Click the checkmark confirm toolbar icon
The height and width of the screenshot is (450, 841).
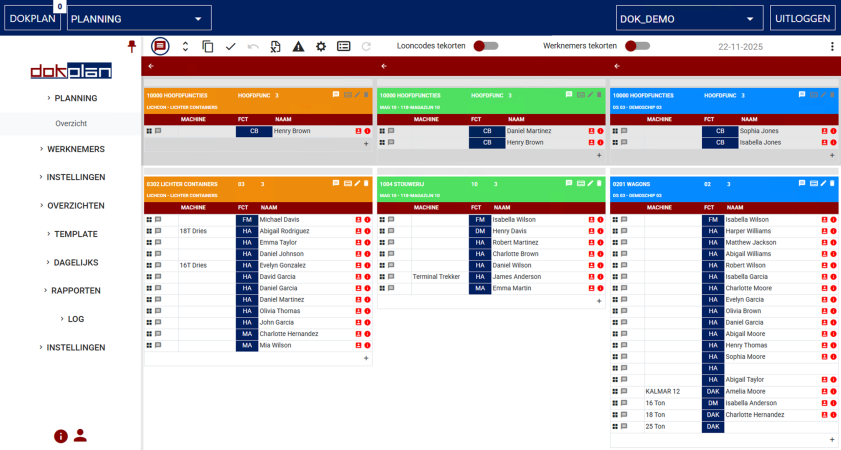click(231, 47)
